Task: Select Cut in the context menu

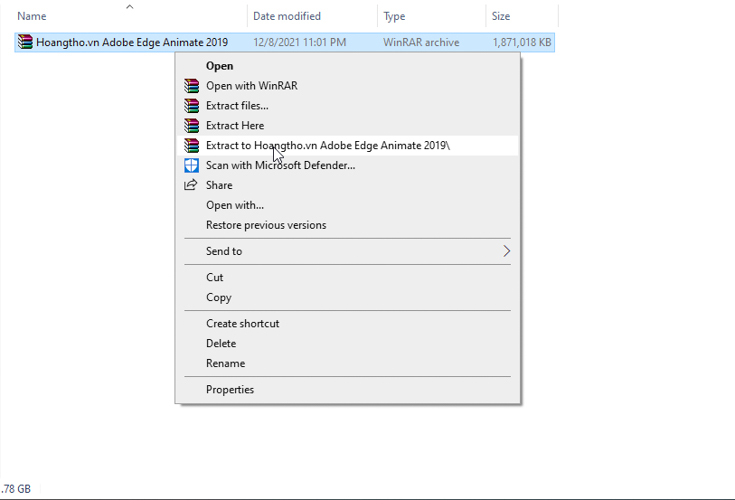Action: pos(215,277)
